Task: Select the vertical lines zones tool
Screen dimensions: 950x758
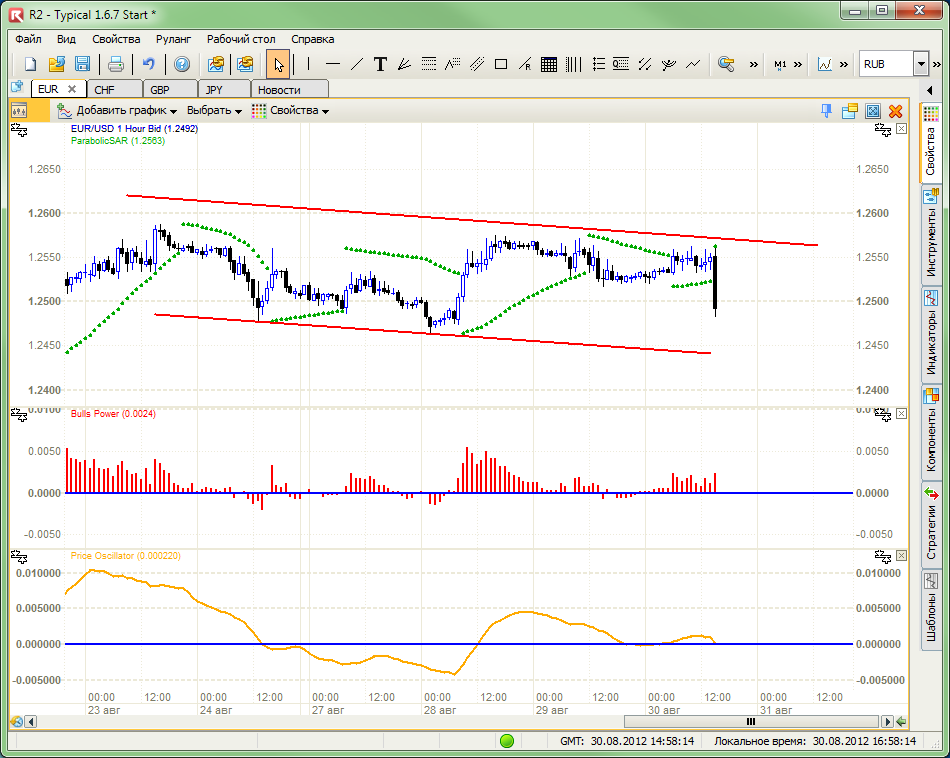Action: point(573,64)
